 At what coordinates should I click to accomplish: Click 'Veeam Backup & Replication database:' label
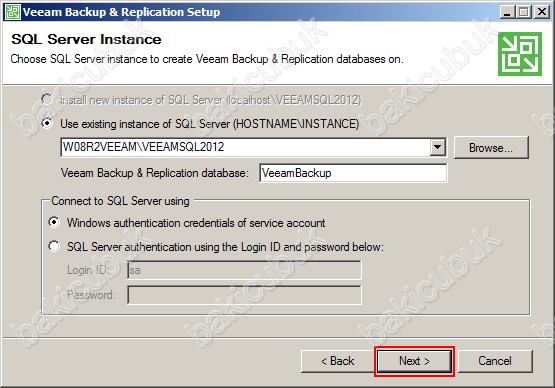pos(155,173)
